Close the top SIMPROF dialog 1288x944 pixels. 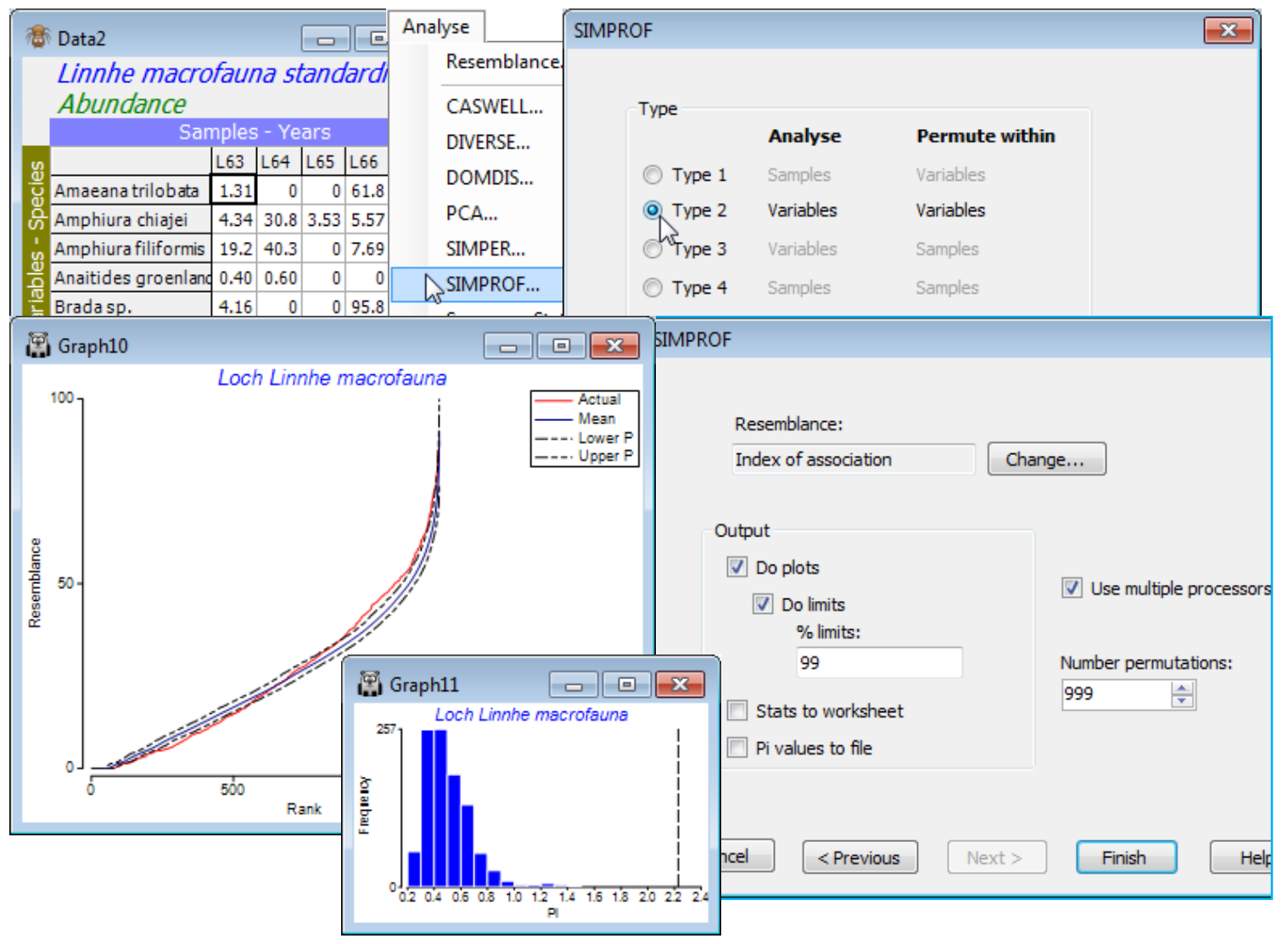(1228, 31)
